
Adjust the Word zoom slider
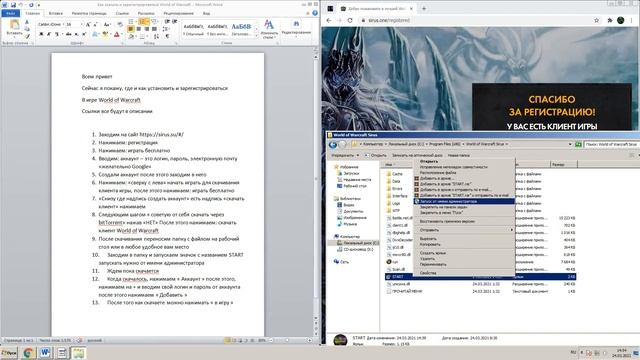coord(287,340)
